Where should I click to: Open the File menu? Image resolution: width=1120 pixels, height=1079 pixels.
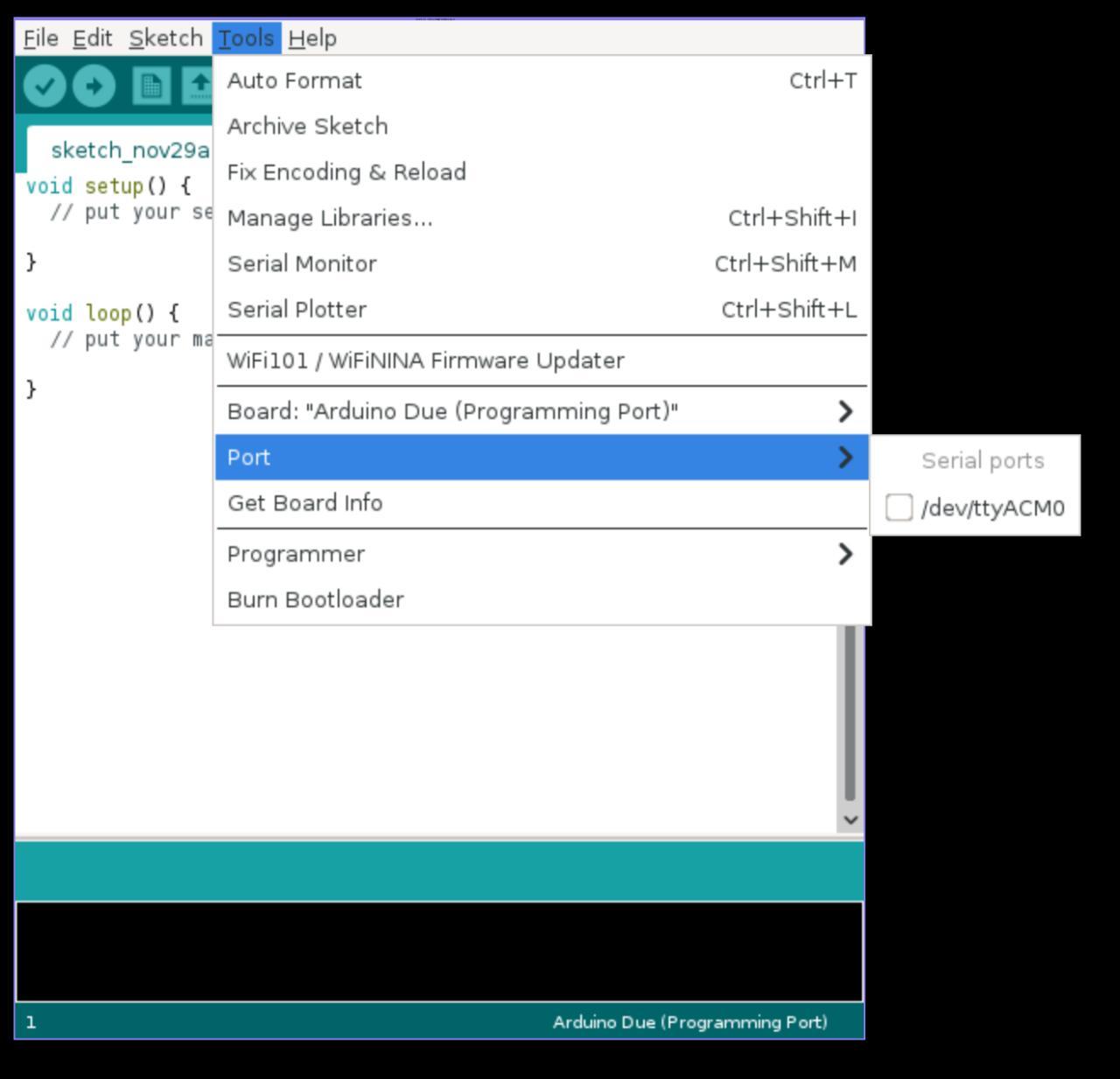point(40,39)
